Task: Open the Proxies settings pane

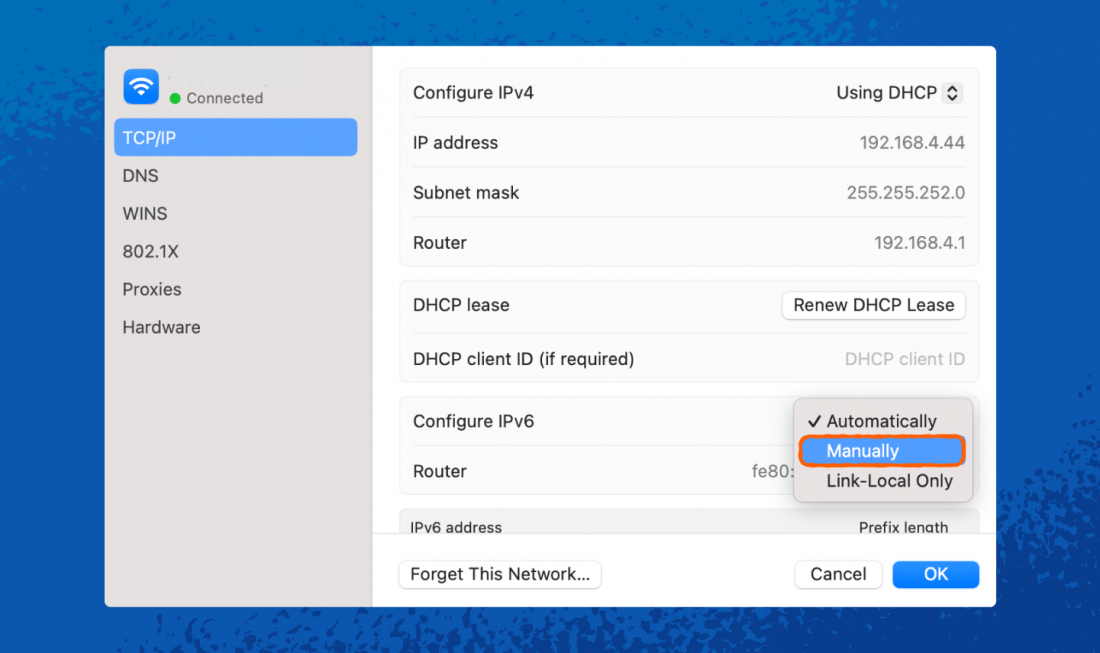Action: [x=152, y=289]
